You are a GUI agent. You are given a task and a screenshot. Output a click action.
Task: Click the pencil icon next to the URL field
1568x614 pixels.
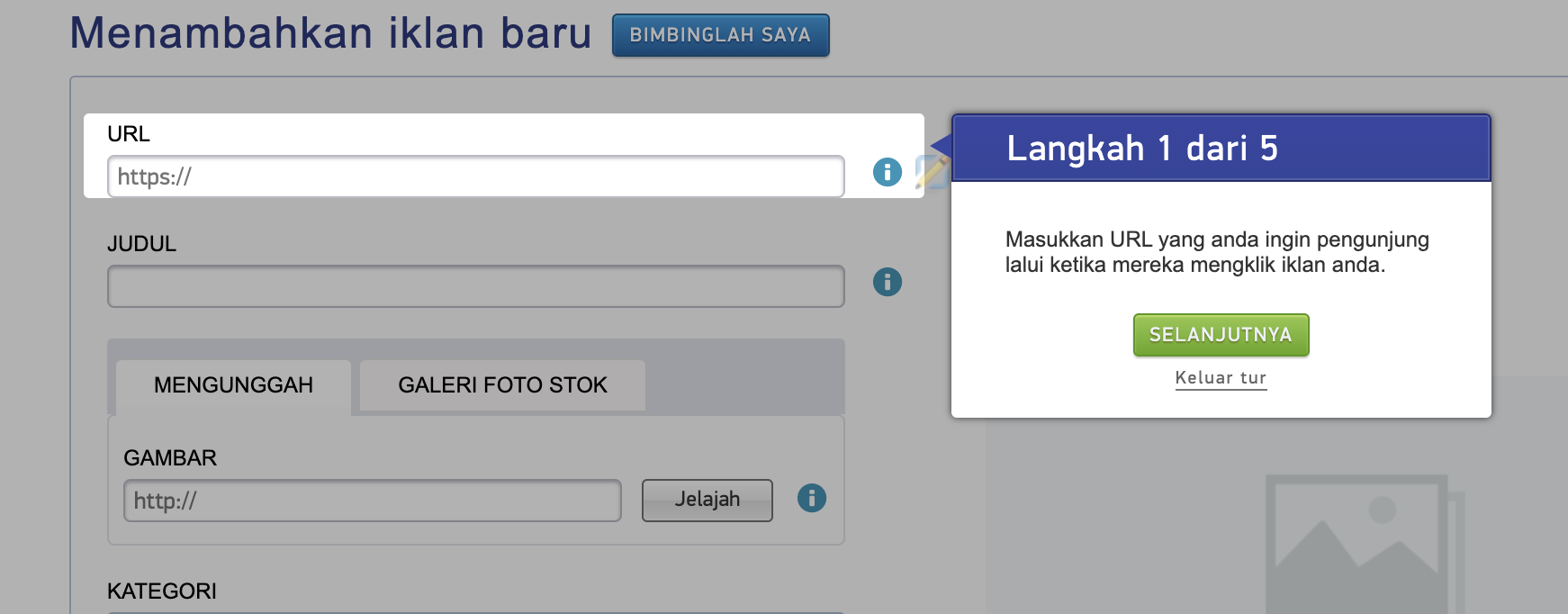pyautogui.click(x=932, y=171)
